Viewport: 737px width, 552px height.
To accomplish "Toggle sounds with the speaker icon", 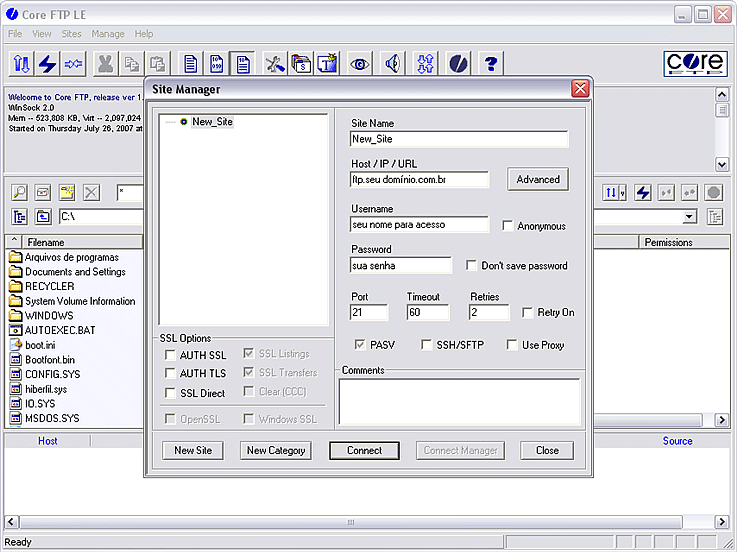I will [392, 63].
